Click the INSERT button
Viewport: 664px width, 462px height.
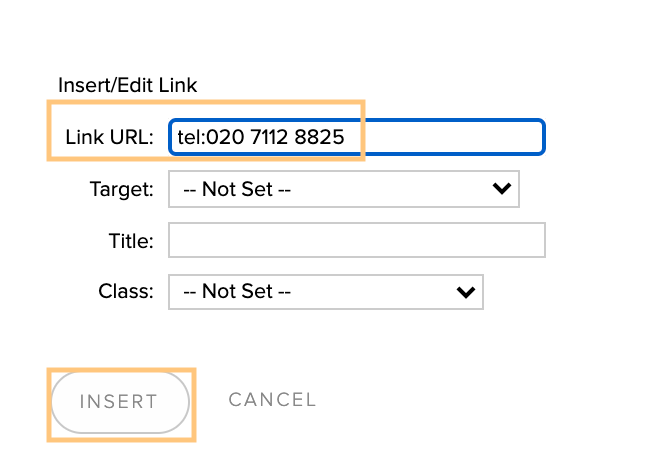coord(120,402)
